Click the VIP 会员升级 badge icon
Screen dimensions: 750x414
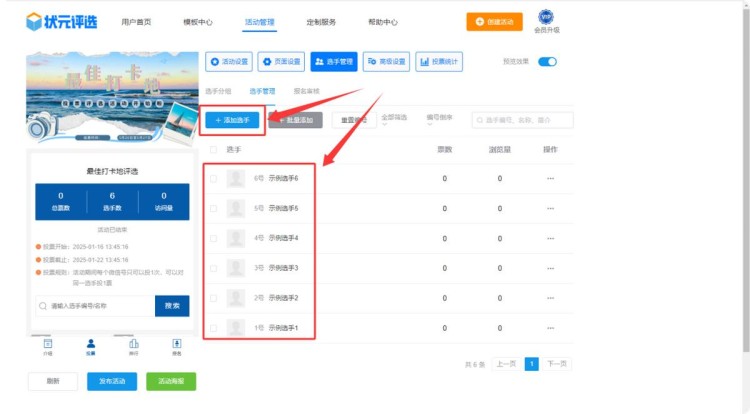546,17
